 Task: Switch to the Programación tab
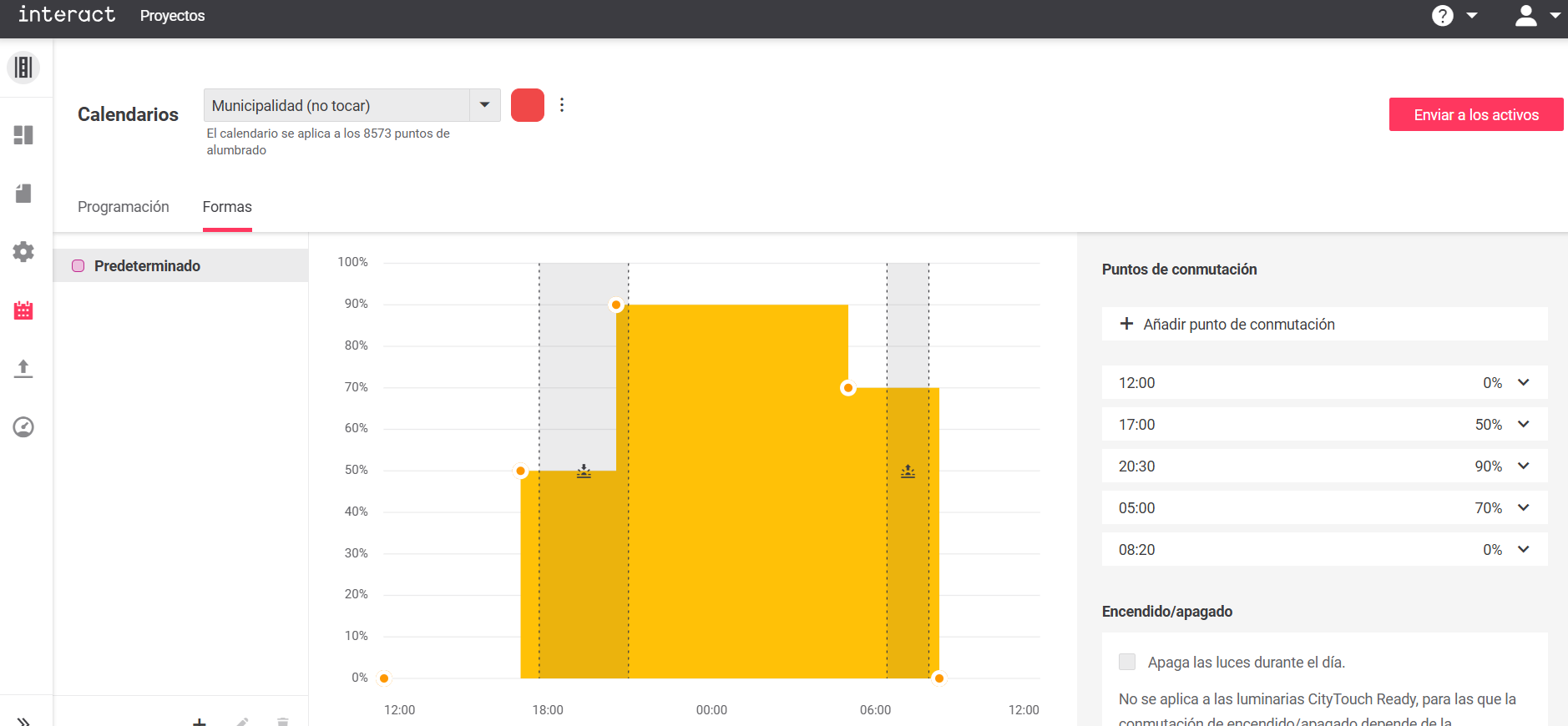click(124, 207)
